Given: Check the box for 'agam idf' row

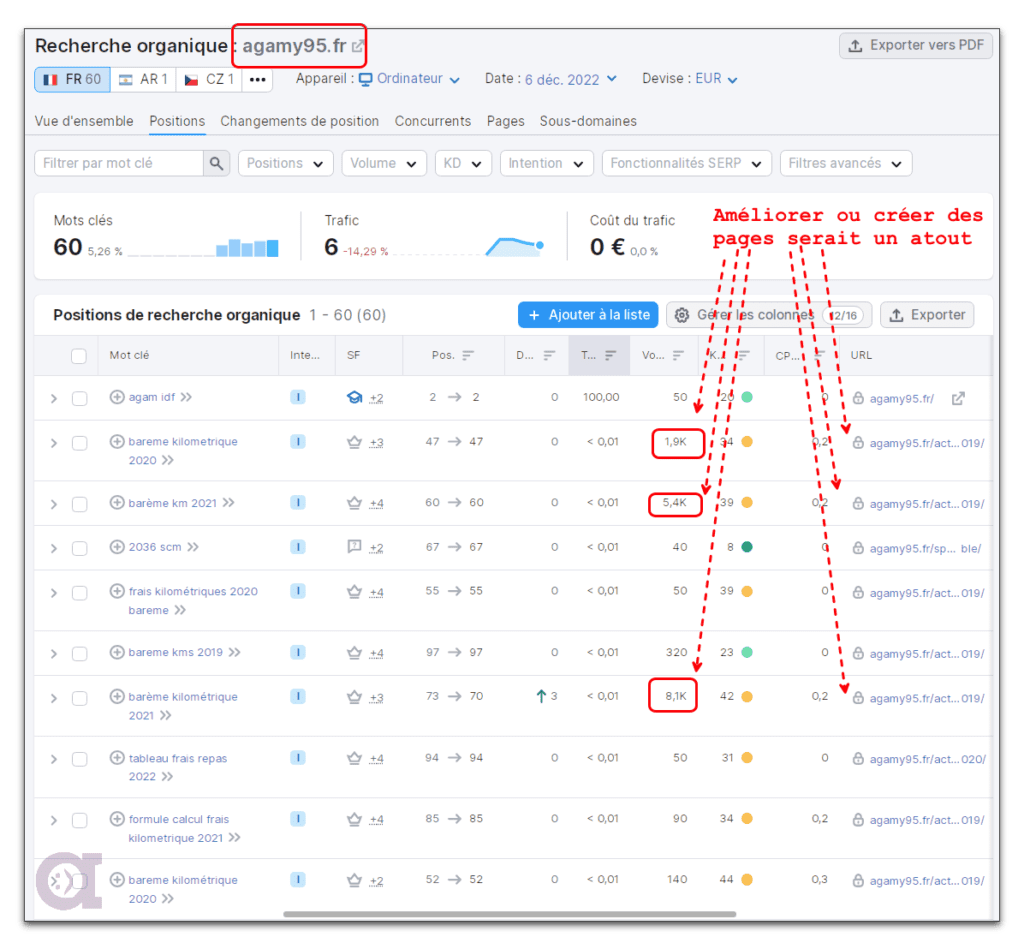Looking at the screenshot, I should [79, 398].
